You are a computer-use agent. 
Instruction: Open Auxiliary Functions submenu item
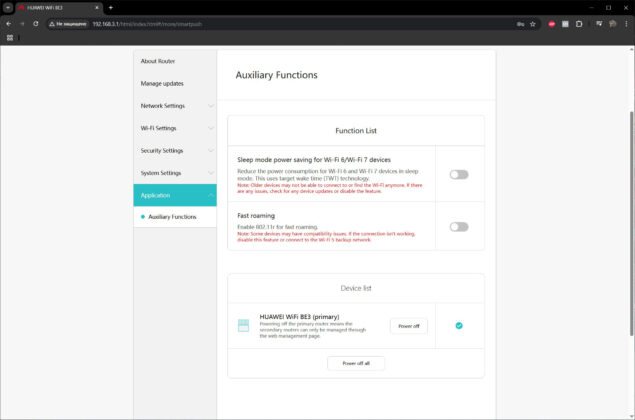point(175,217)
